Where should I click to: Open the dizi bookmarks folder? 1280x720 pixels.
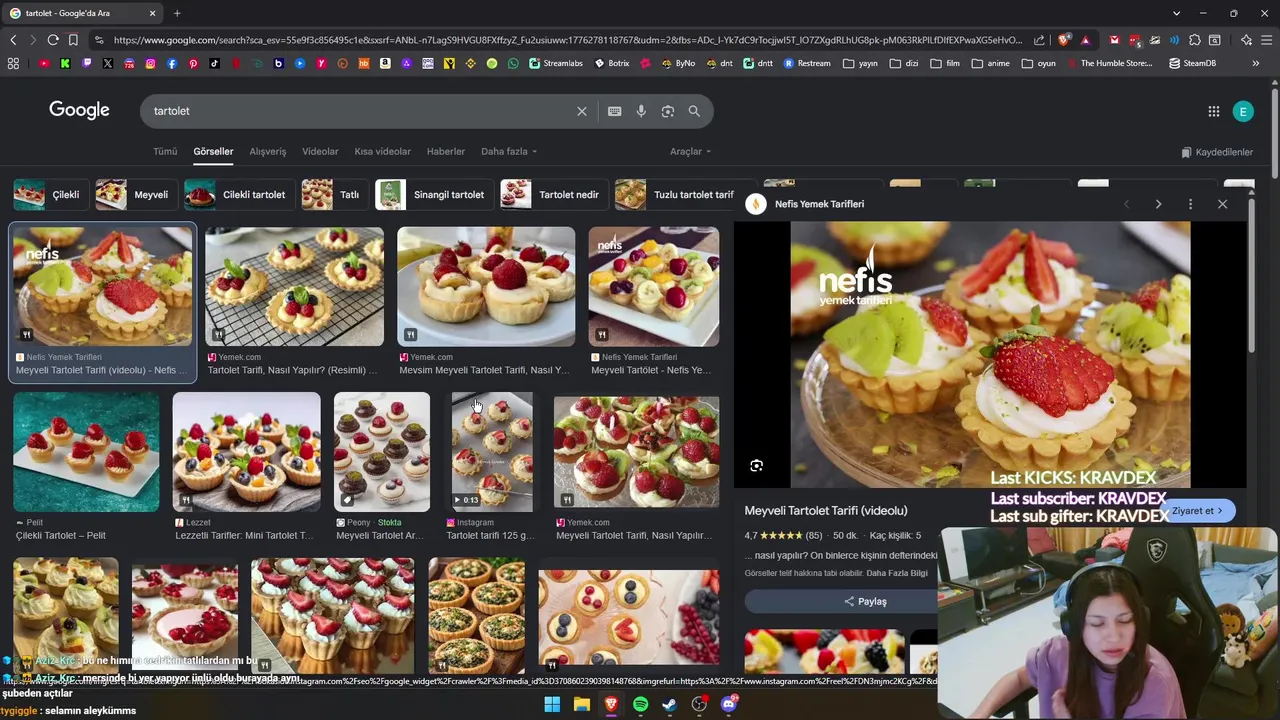point(903,63)
